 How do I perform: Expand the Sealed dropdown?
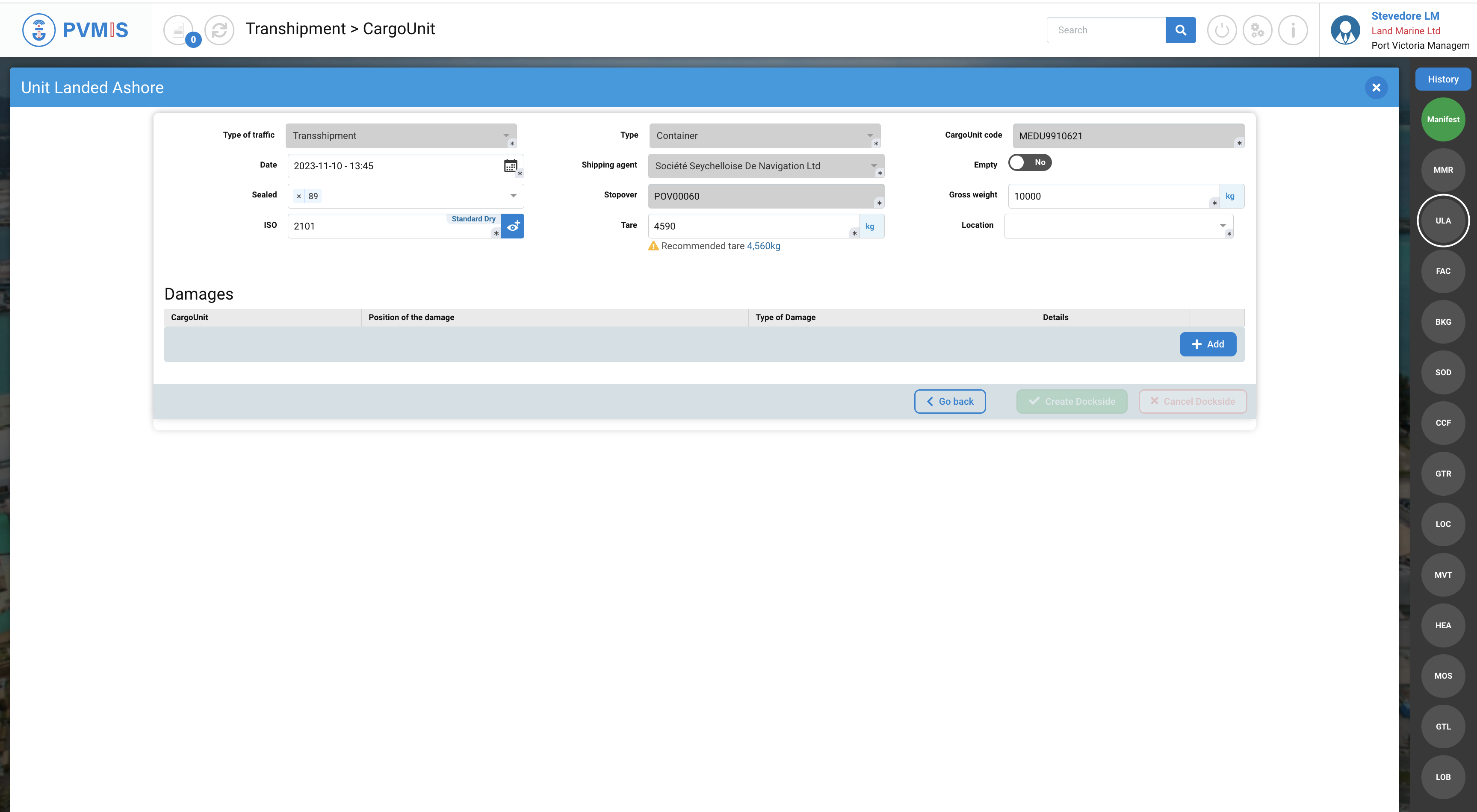[x=513, y=196]
